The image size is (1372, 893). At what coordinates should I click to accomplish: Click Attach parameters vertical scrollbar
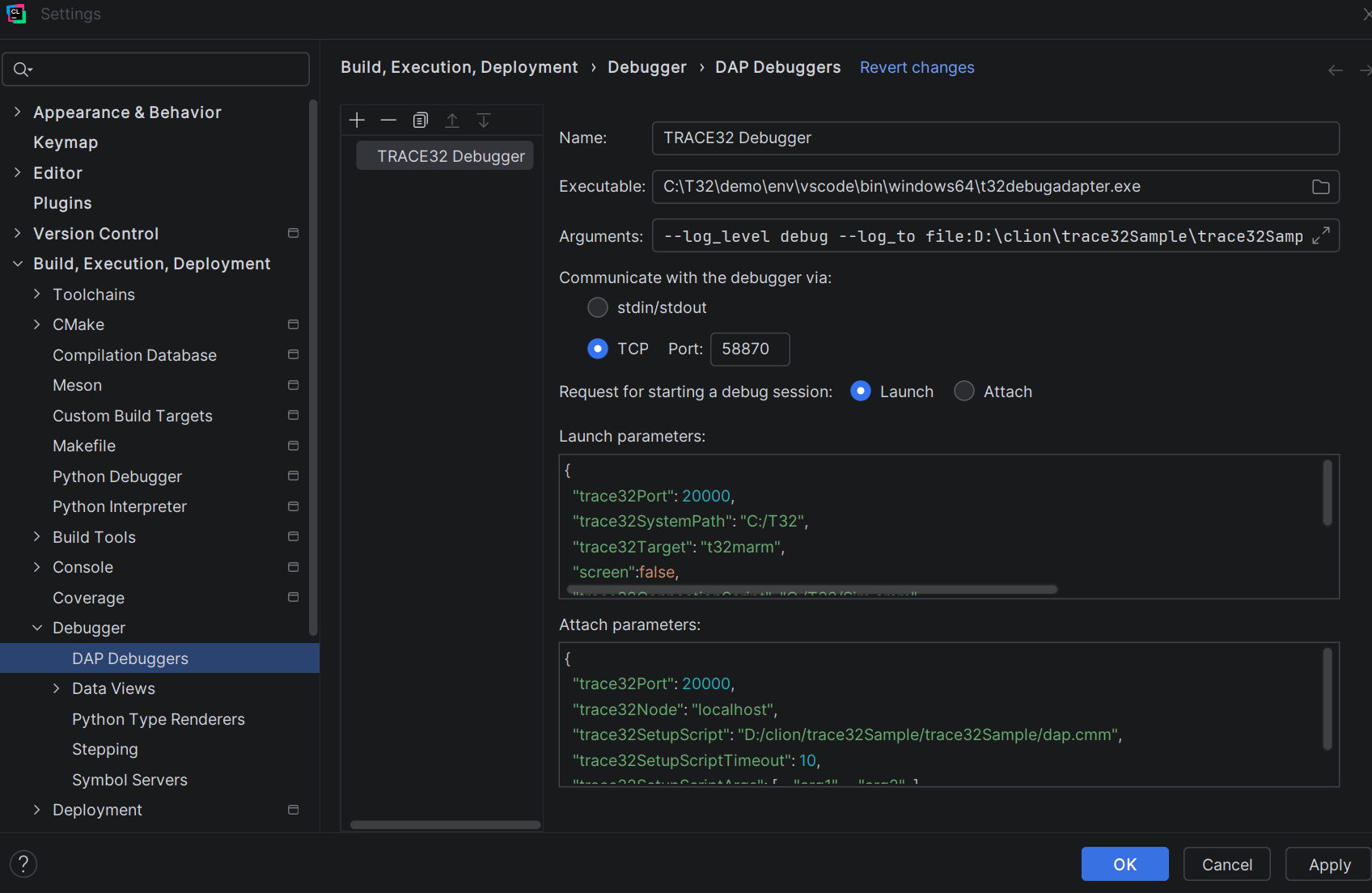1327,699
